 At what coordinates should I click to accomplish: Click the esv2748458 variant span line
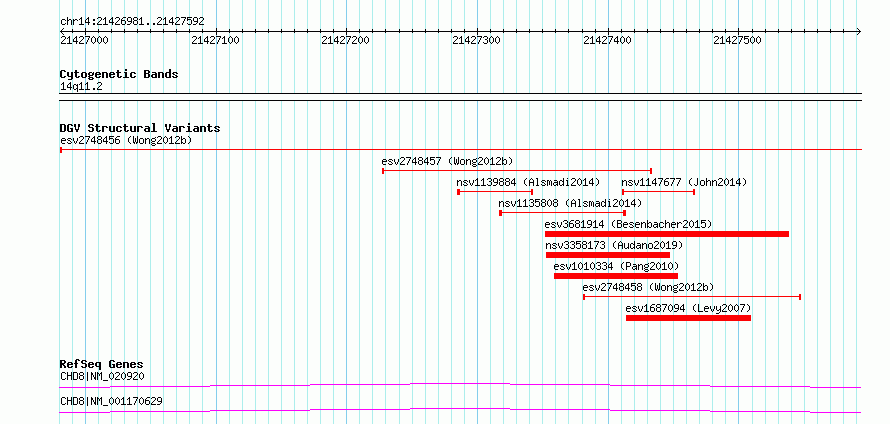pyautogui.click(x=692, y=296)
